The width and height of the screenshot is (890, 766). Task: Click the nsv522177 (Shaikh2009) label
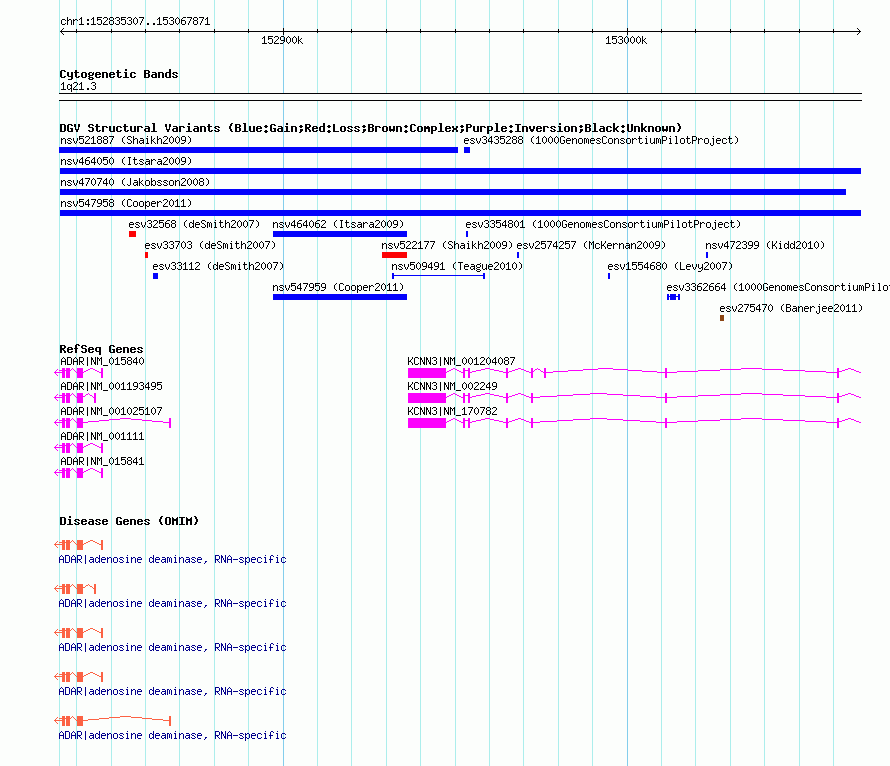pyautogui.click(x=447, y=245)
